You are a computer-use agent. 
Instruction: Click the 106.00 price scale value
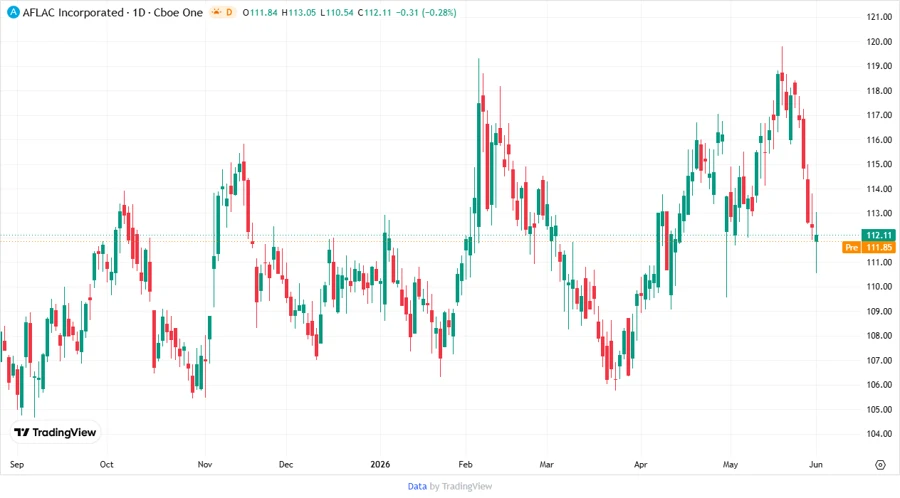click(879, 385)
